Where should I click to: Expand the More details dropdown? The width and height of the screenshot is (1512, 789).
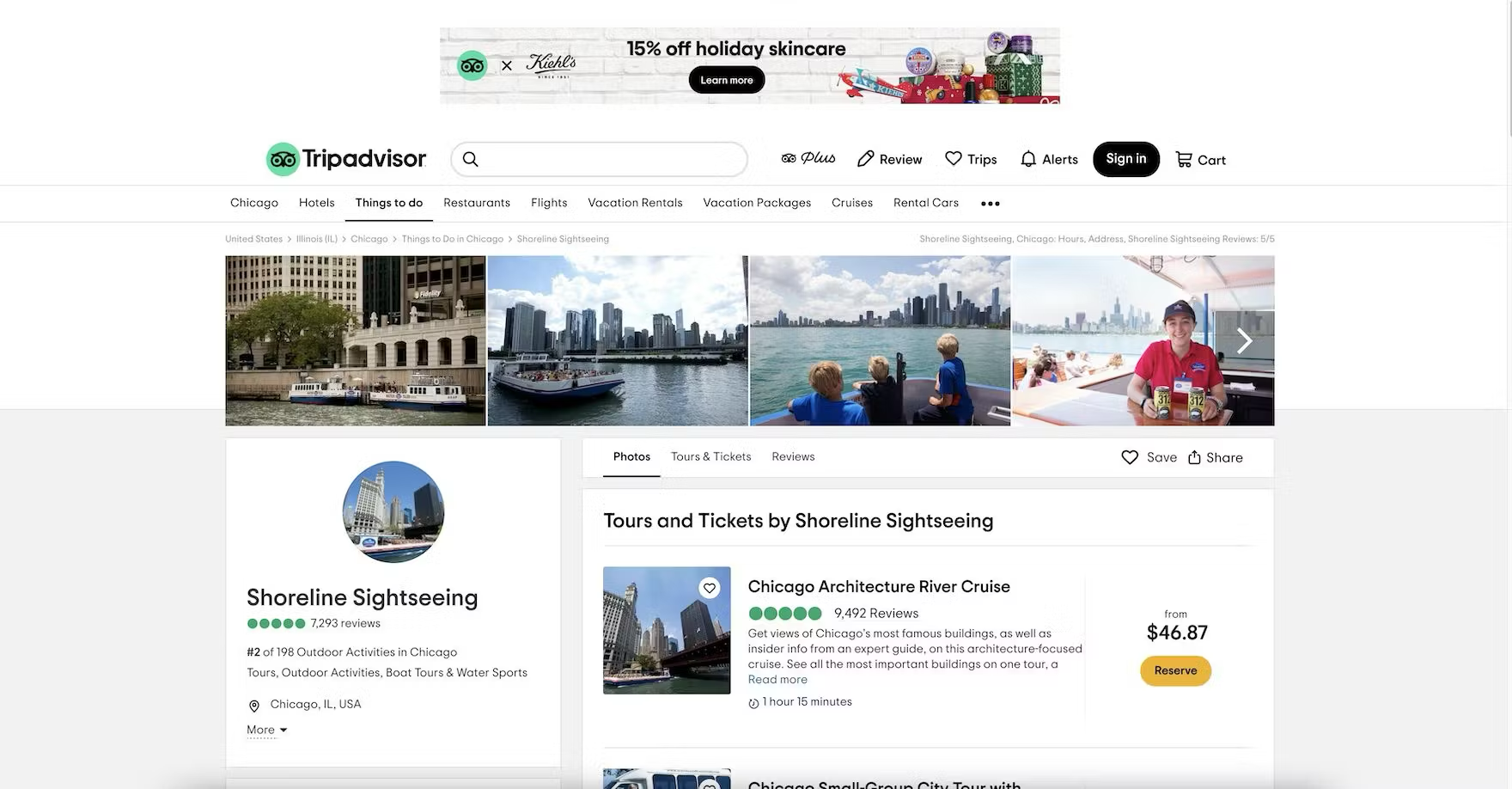266,730
